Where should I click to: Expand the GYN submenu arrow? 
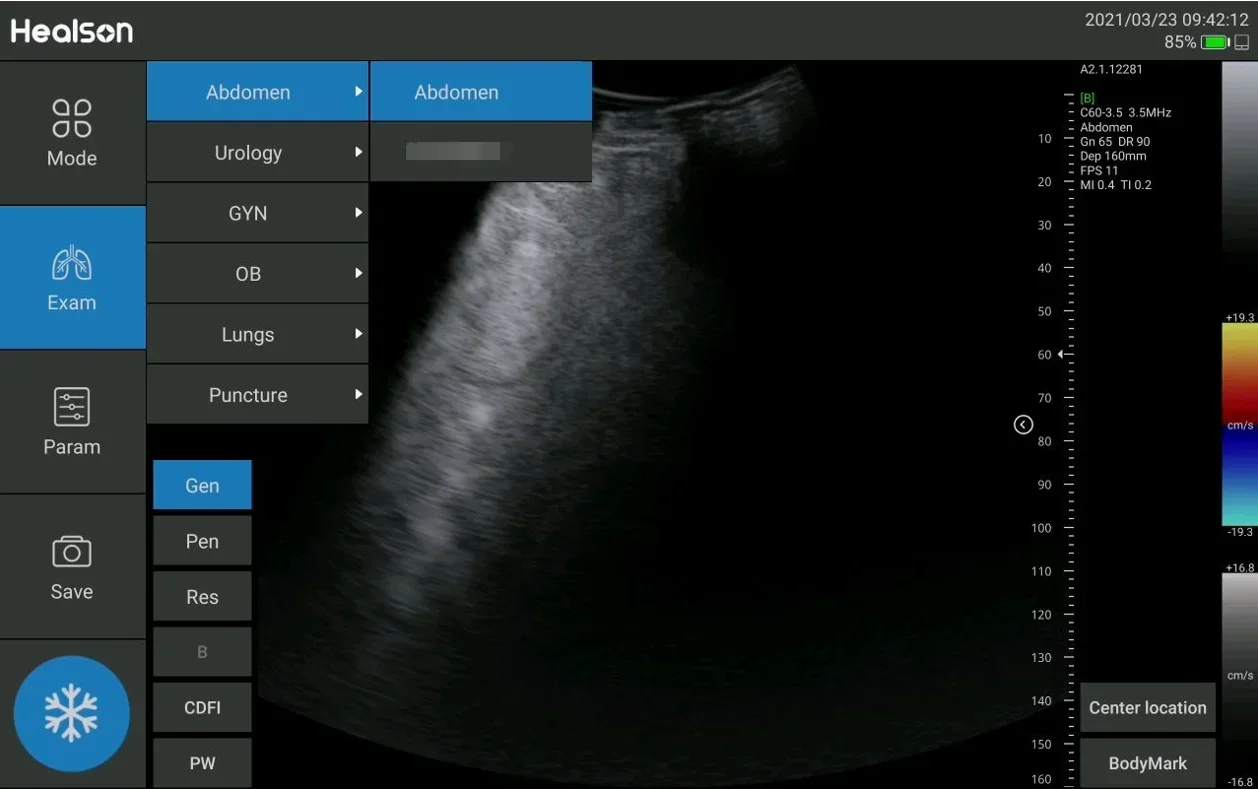[358, 213]
